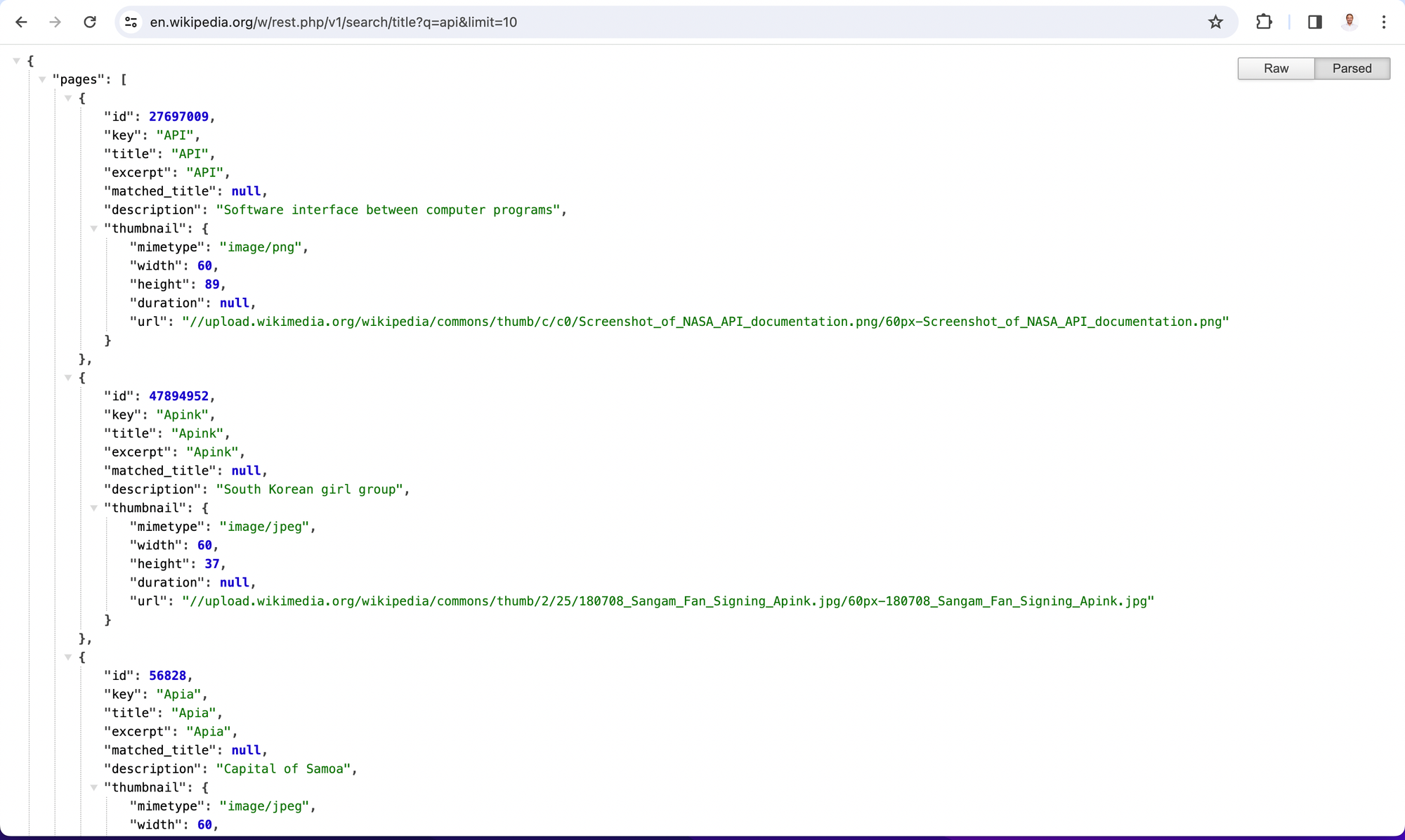This screenshot has width=1405, height=840.
Task: Collapse the "pages" array
Action: (x=42, y=79)
